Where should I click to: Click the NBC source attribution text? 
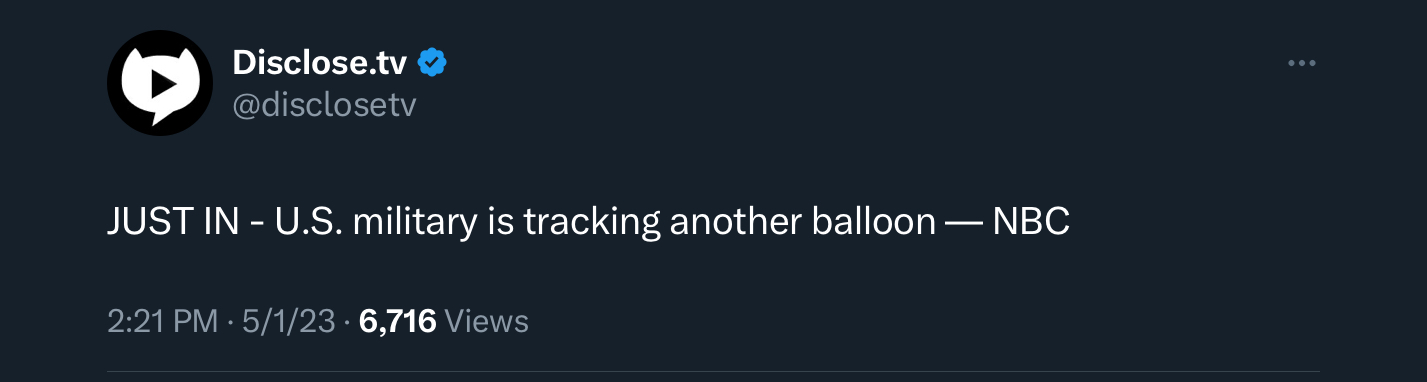coord(1031,222)
